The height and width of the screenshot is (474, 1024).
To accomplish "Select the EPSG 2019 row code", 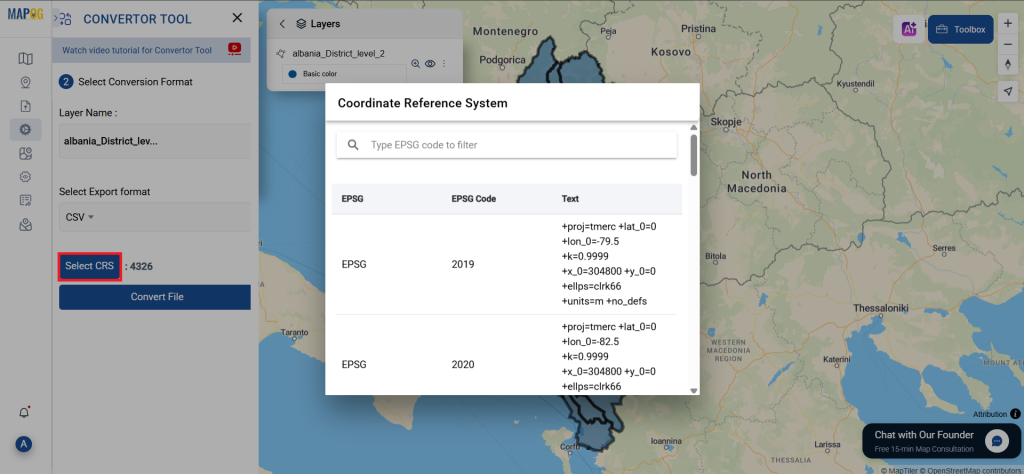I will click(x=463, y=264).
